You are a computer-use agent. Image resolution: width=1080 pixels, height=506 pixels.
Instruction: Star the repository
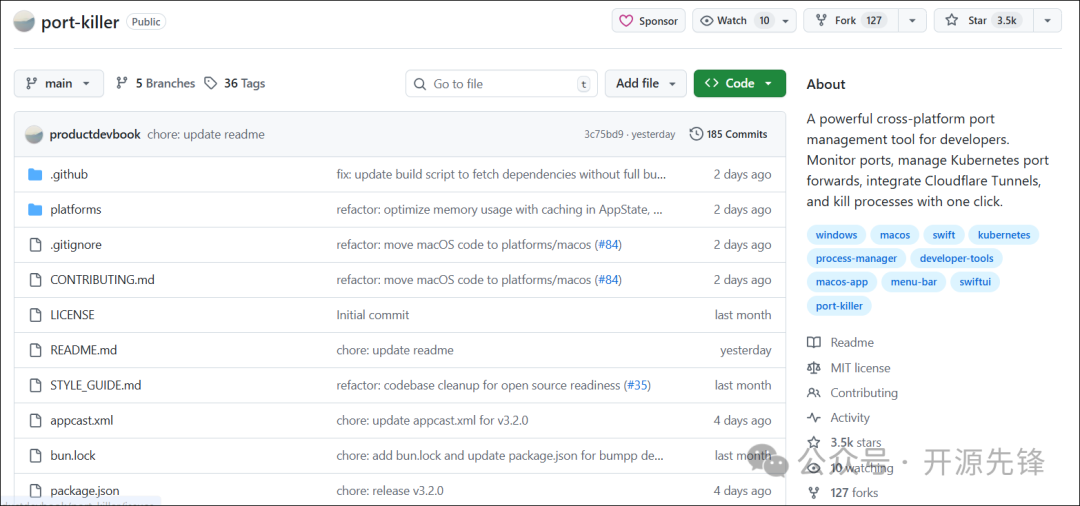984,21
